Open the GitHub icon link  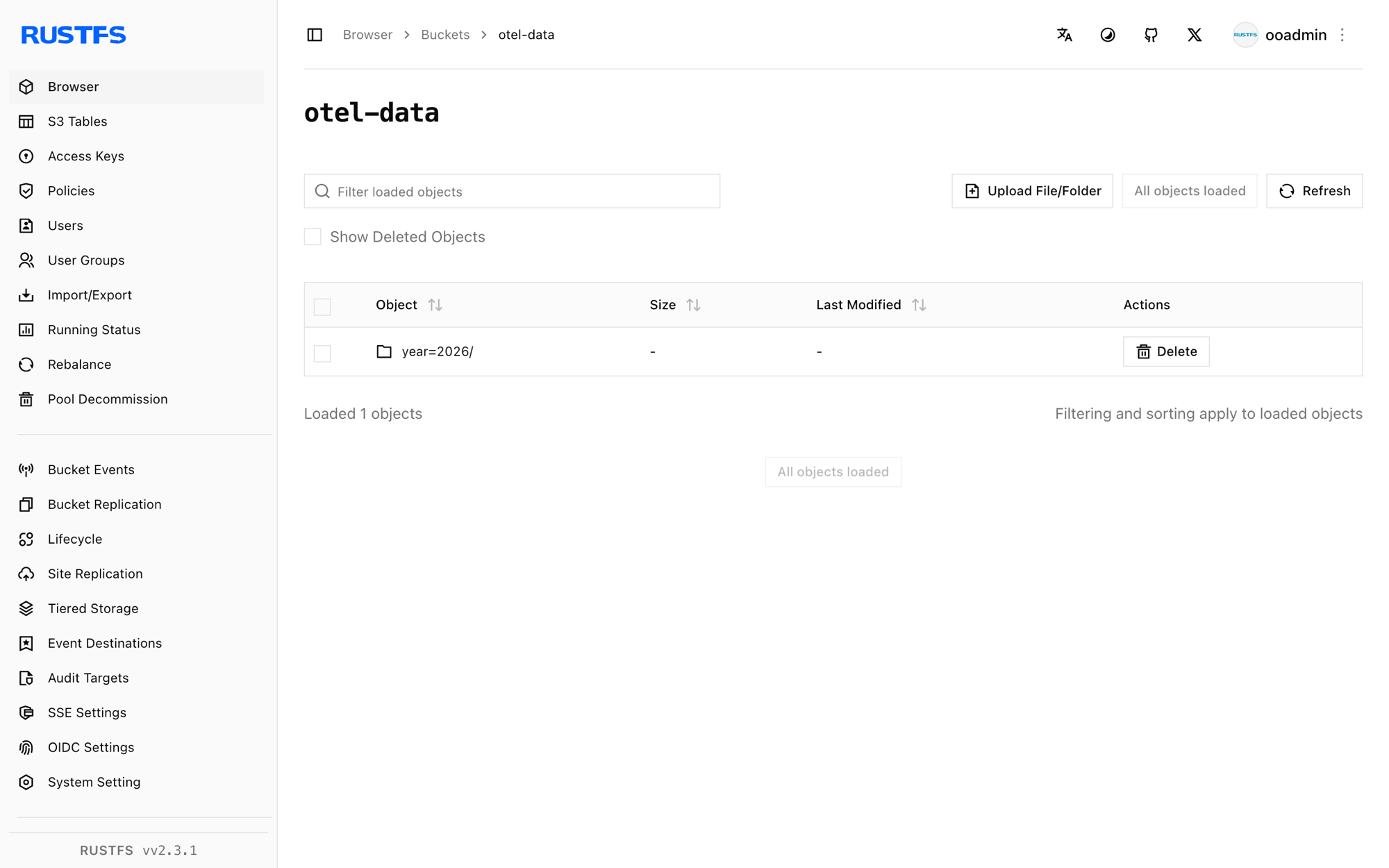(1151, 35)
